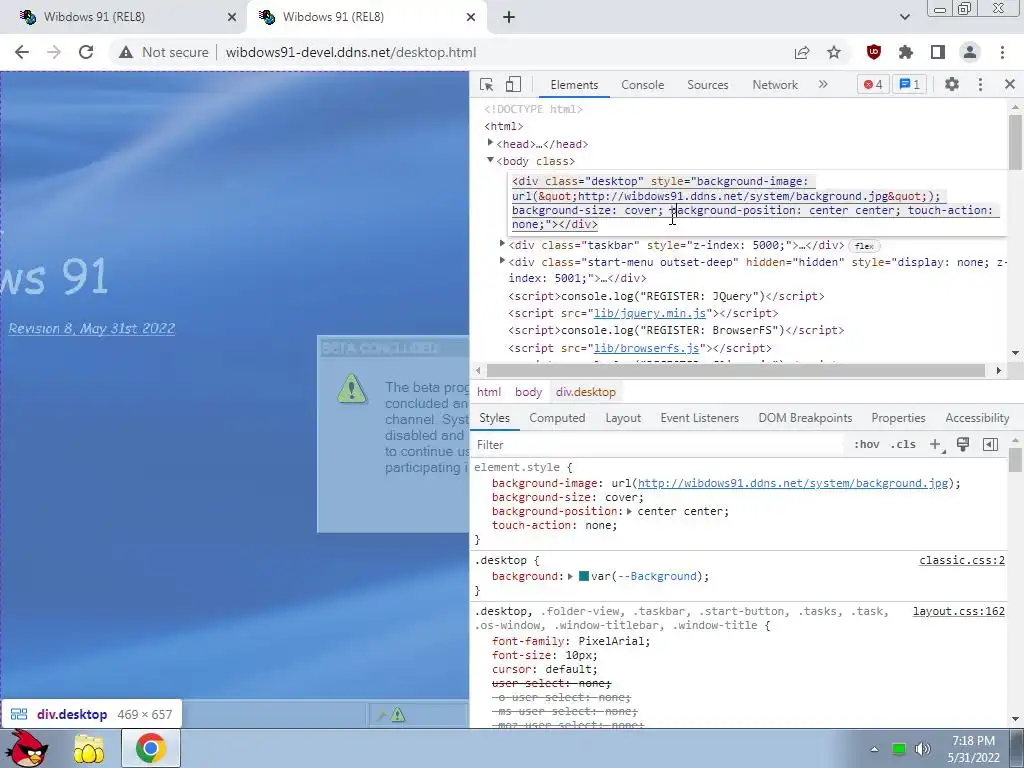The image size is (1024, 768).
Task: Open background.jpg URL link in Styles
Action: [793, 483]
